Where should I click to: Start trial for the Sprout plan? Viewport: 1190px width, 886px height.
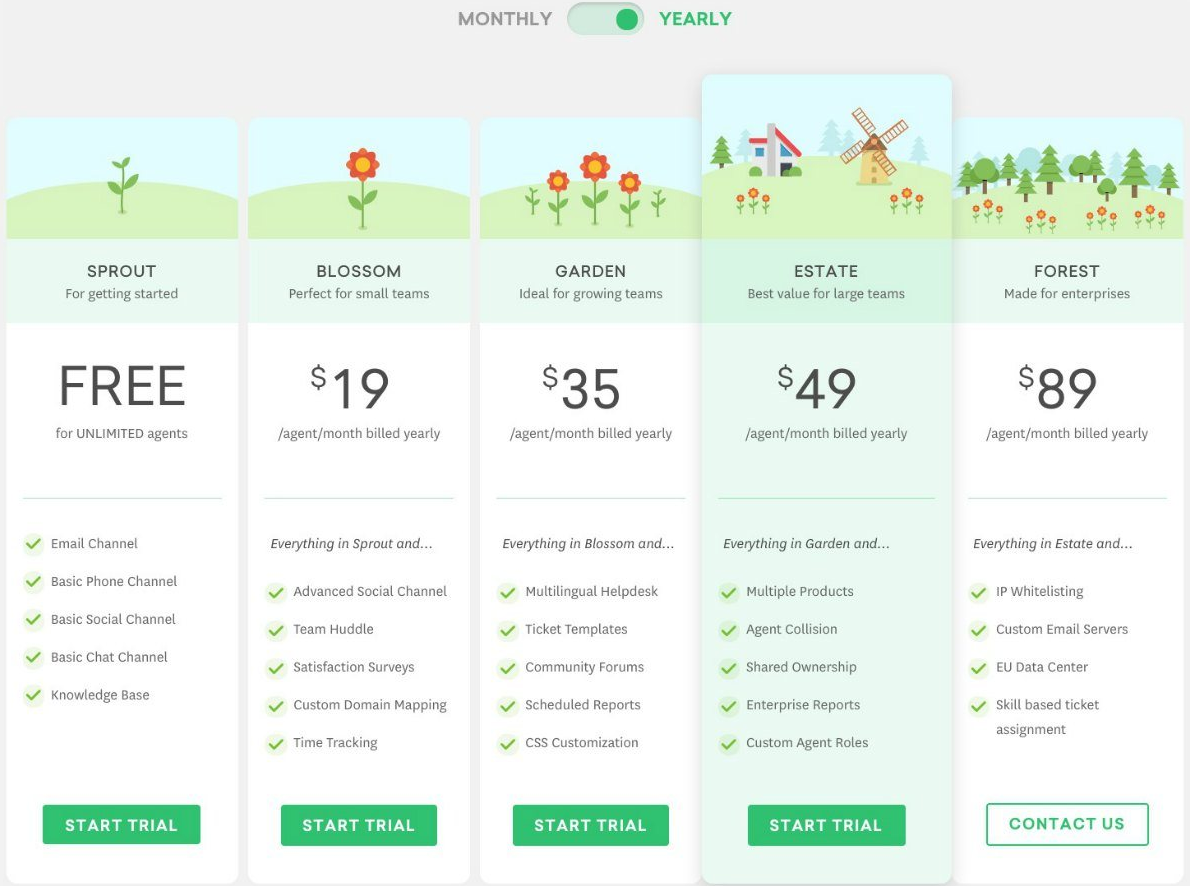[x=121, y=824]
